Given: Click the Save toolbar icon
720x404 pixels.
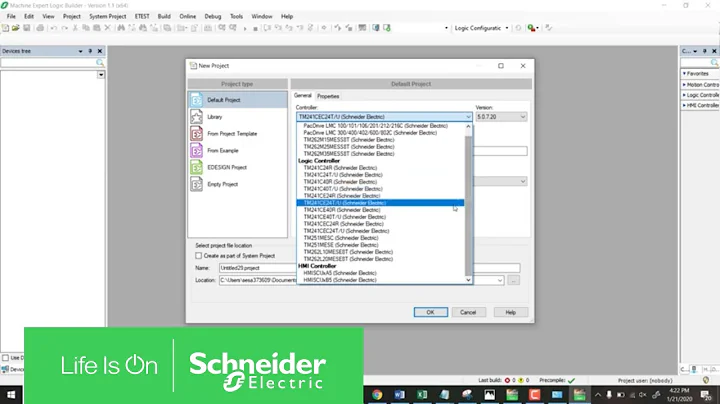Looking at the screenshot, I should click(x=27, y=28).
